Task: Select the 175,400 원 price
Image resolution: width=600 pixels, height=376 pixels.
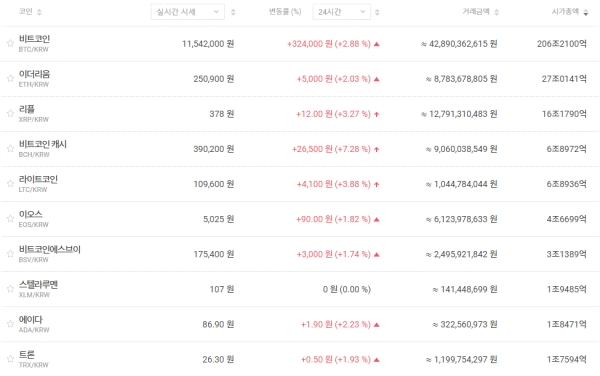Action: [214, 254]
